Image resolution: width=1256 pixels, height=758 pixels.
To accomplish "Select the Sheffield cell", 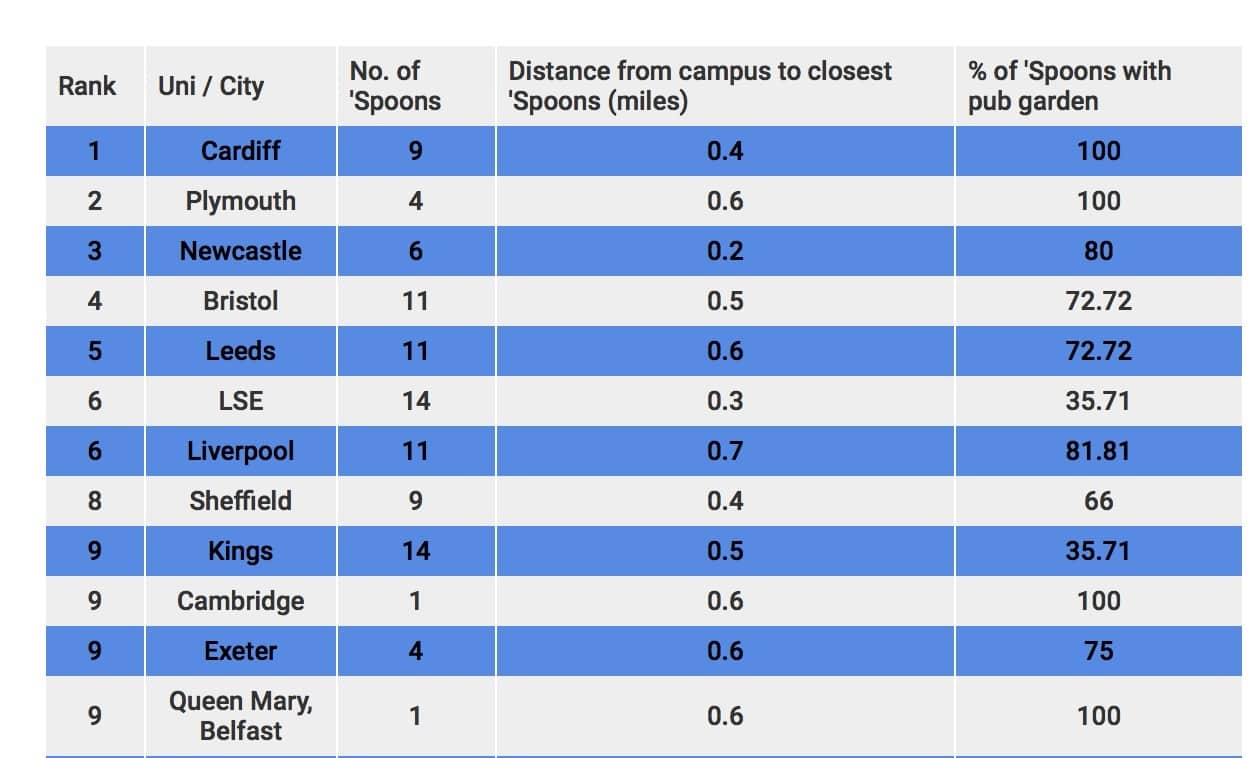I will coord(240,501).
